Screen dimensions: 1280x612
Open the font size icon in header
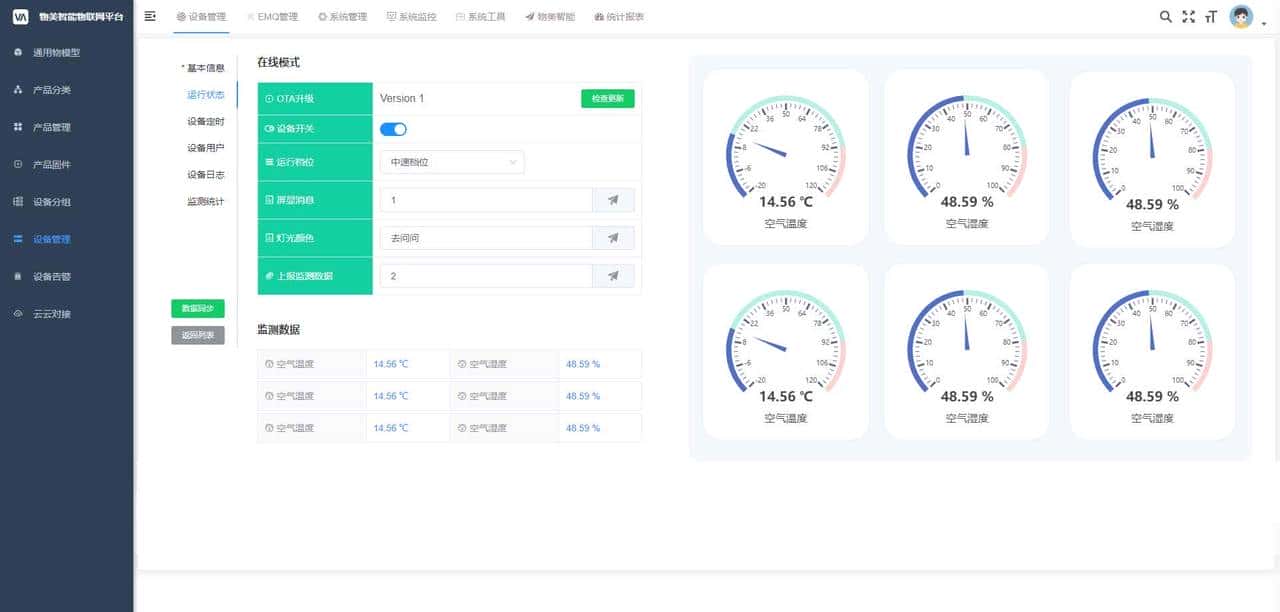pyautogui.click(x=1211, y=17)
